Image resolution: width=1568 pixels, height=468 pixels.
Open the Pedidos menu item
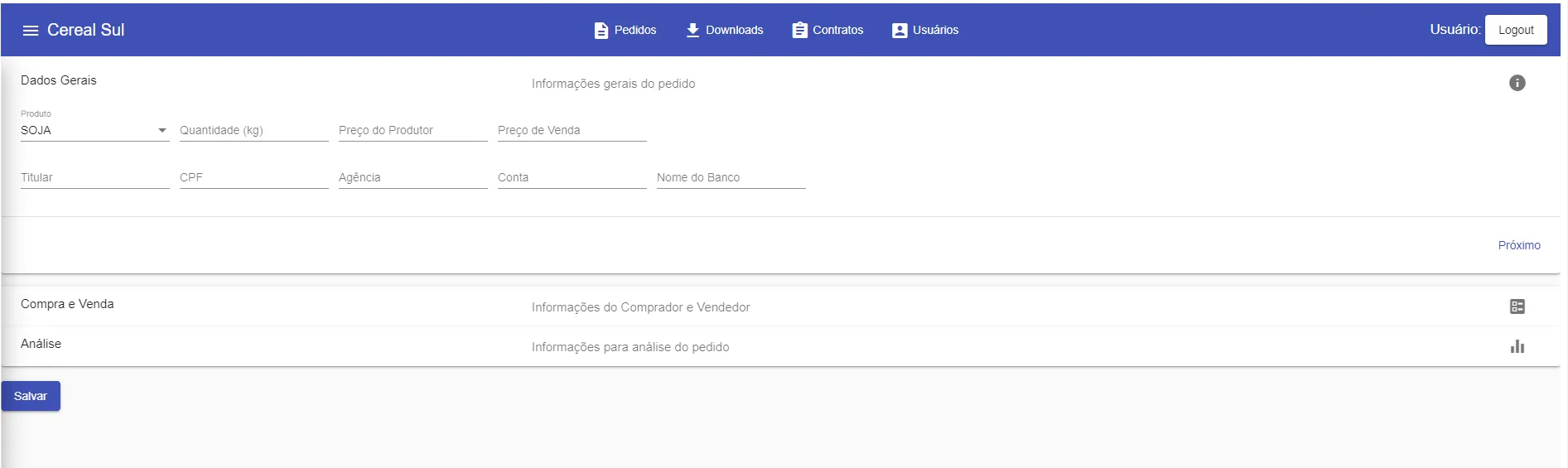[625, 31]
